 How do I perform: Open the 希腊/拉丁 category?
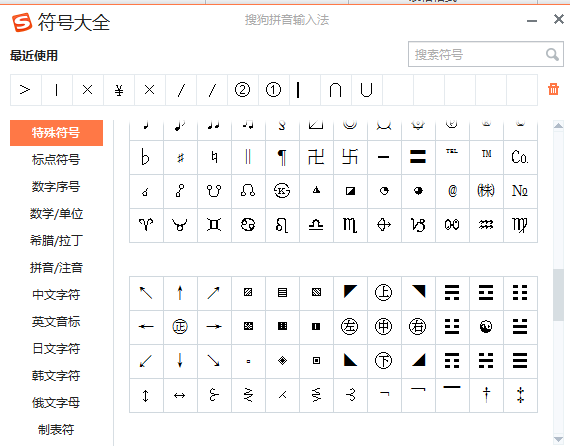[x=56, y=241]
